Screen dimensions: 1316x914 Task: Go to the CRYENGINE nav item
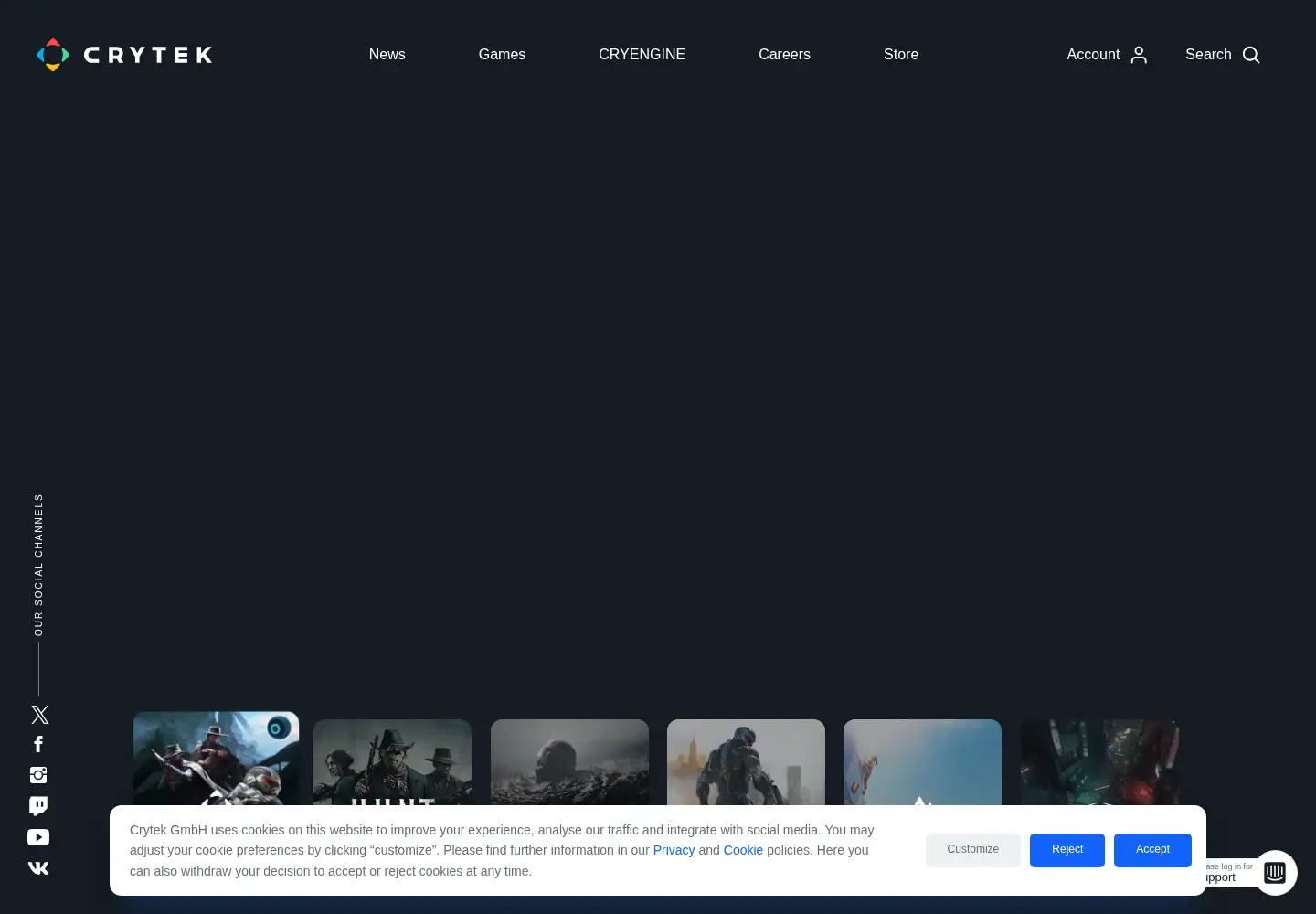[x=642, y=55]
